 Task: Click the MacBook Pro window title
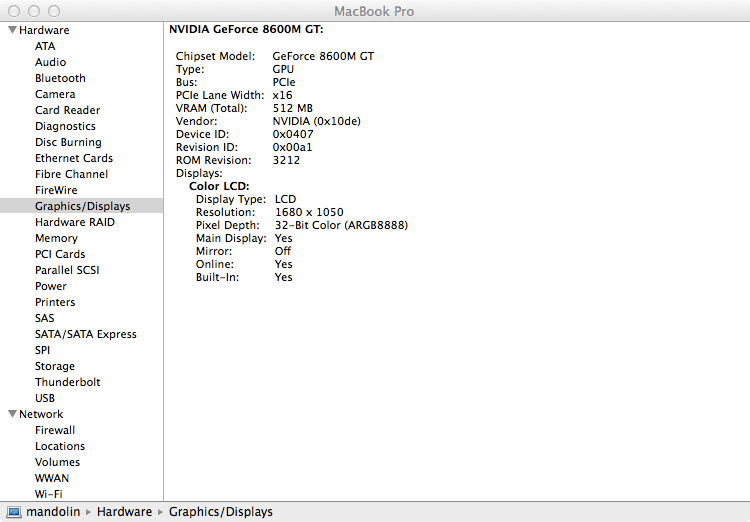(x=374, y=11)
